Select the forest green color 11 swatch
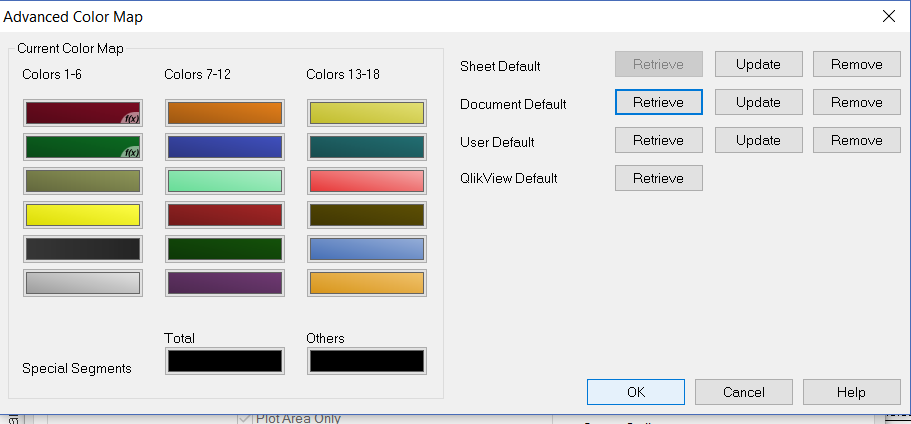Screen dimensions: 911x424 pyautogui.click(x=225, y=249)
